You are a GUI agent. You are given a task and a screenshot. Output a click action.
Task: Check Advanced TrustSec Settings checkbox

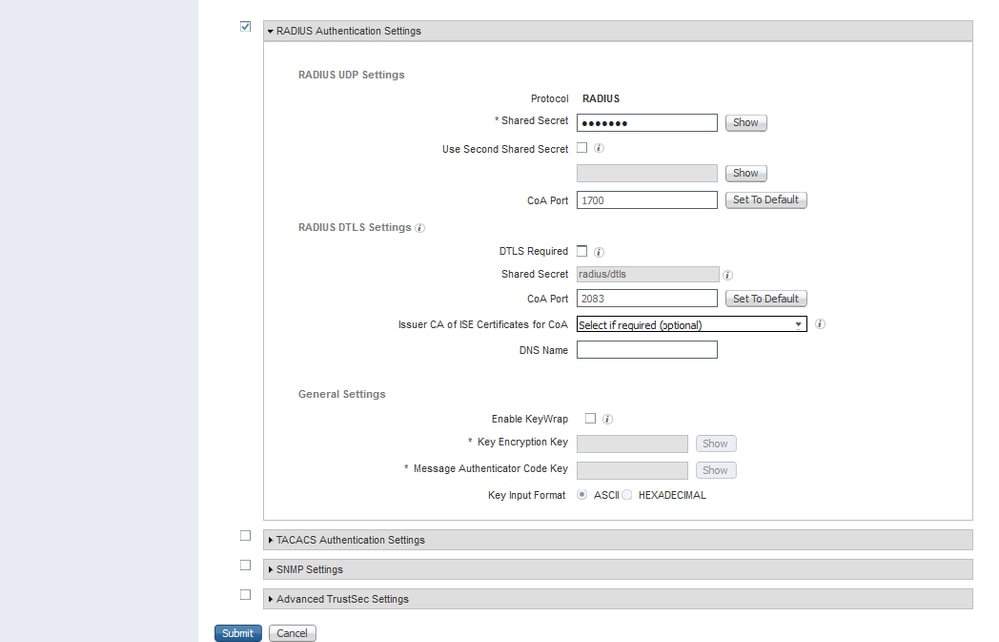pyautogui.click(x=245, y=594)
